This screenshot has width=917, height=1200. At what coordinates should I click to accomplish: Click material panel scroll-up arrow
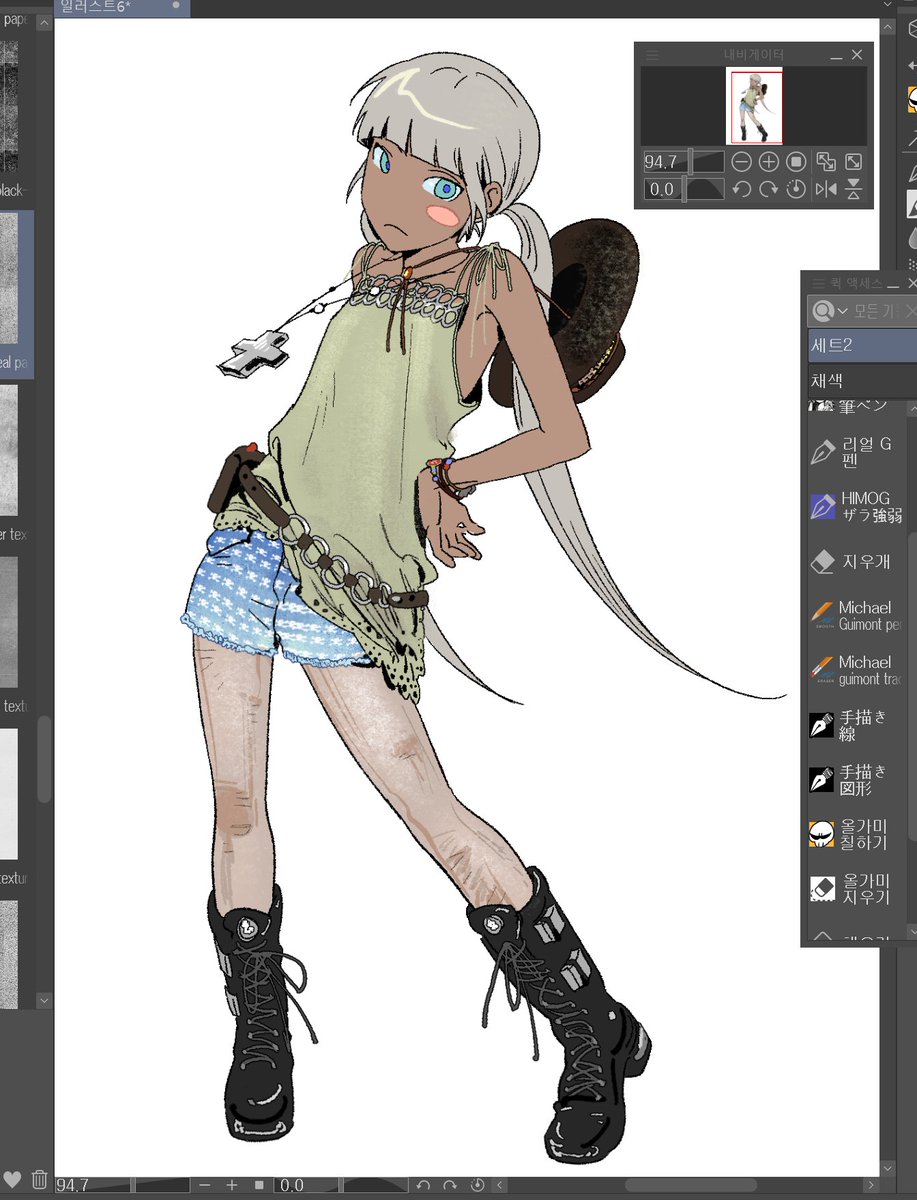(x=44, y=22)
